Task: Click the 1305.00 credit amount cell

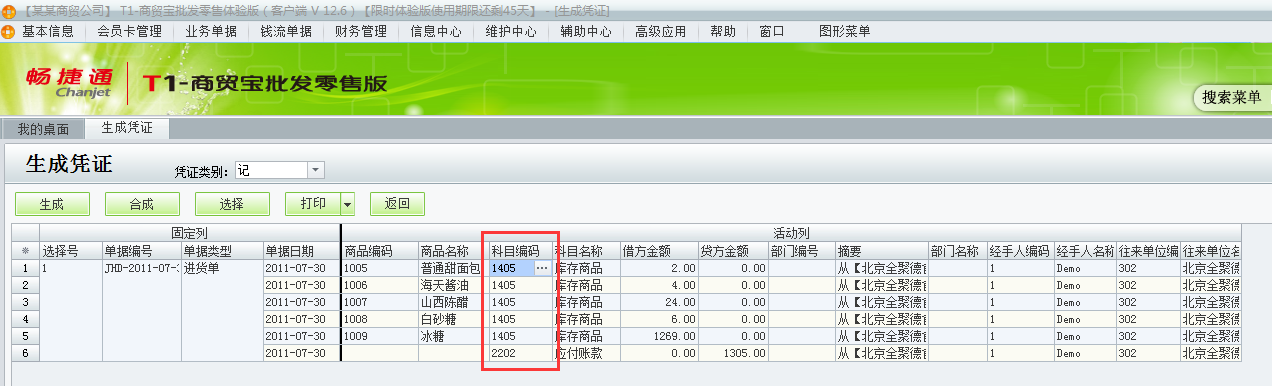Action: [x=733, y=353]
